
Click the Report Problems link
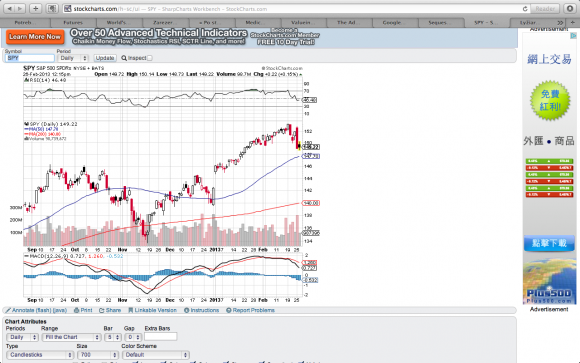point(250,310)
